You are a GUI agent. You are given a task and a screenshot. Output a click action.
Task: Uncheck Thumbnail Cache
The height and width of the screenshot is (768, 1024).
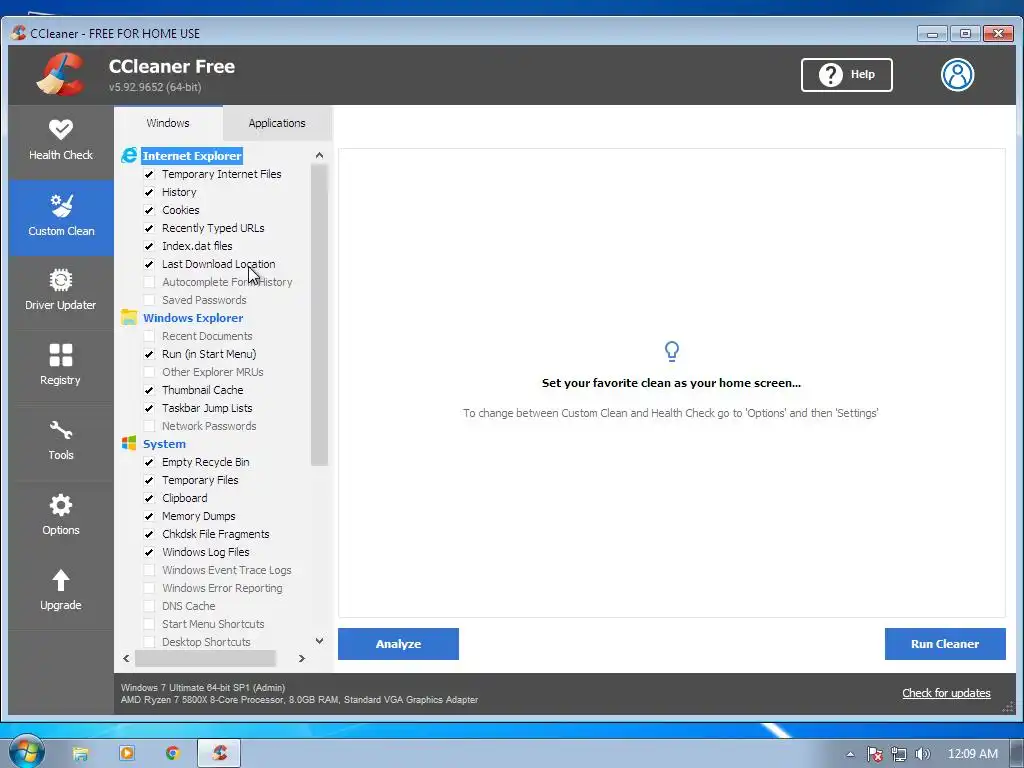pos(149,390)
